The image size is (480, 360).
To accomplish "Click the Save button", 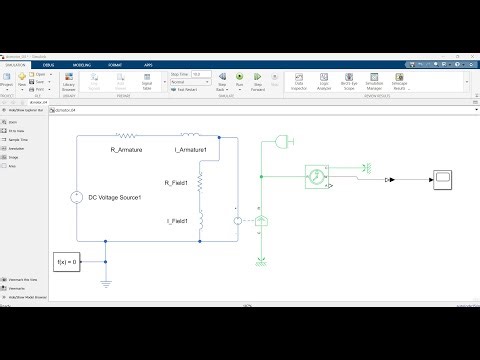I will (x=37, y=82).
